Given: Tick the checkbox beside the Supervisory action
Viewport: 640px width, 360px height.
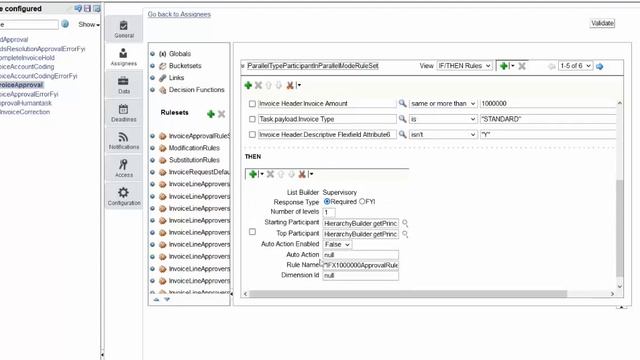Looking at the screenshot, I should coord(252,232).
